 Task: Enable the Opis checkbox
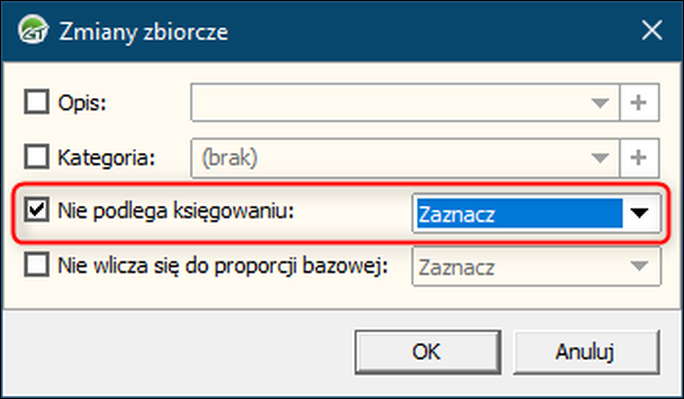pyautogui.click(x=37, y=102)
